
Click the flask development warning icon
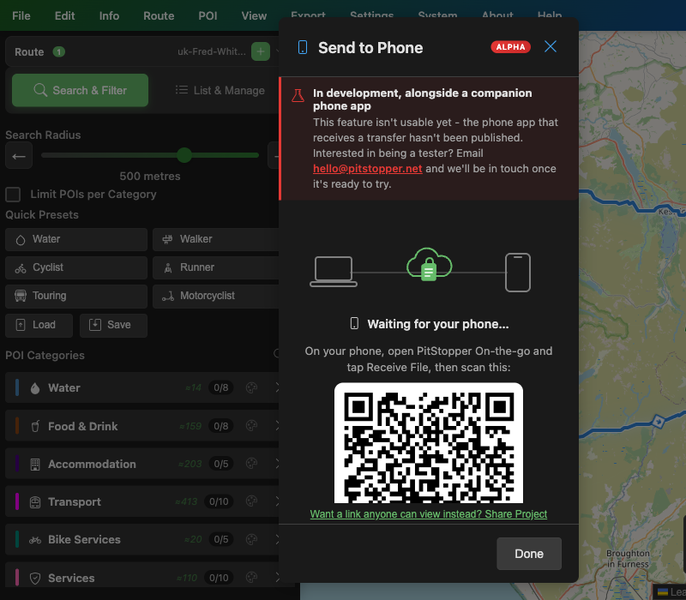[298, 95]
